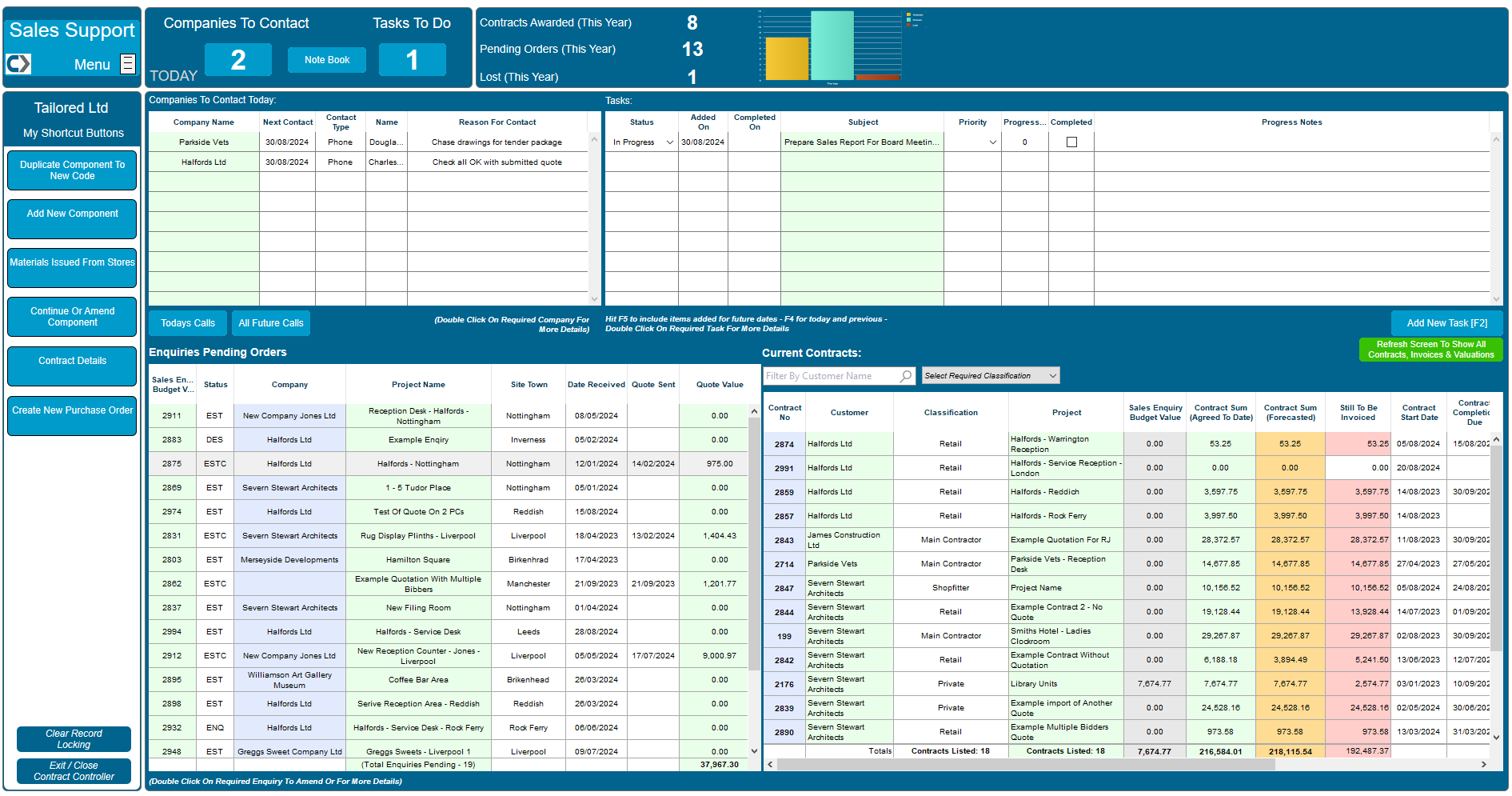Open the Select Required Classification dropdown
Viewport: 1512px width, 796px height.
pos(990,375)
